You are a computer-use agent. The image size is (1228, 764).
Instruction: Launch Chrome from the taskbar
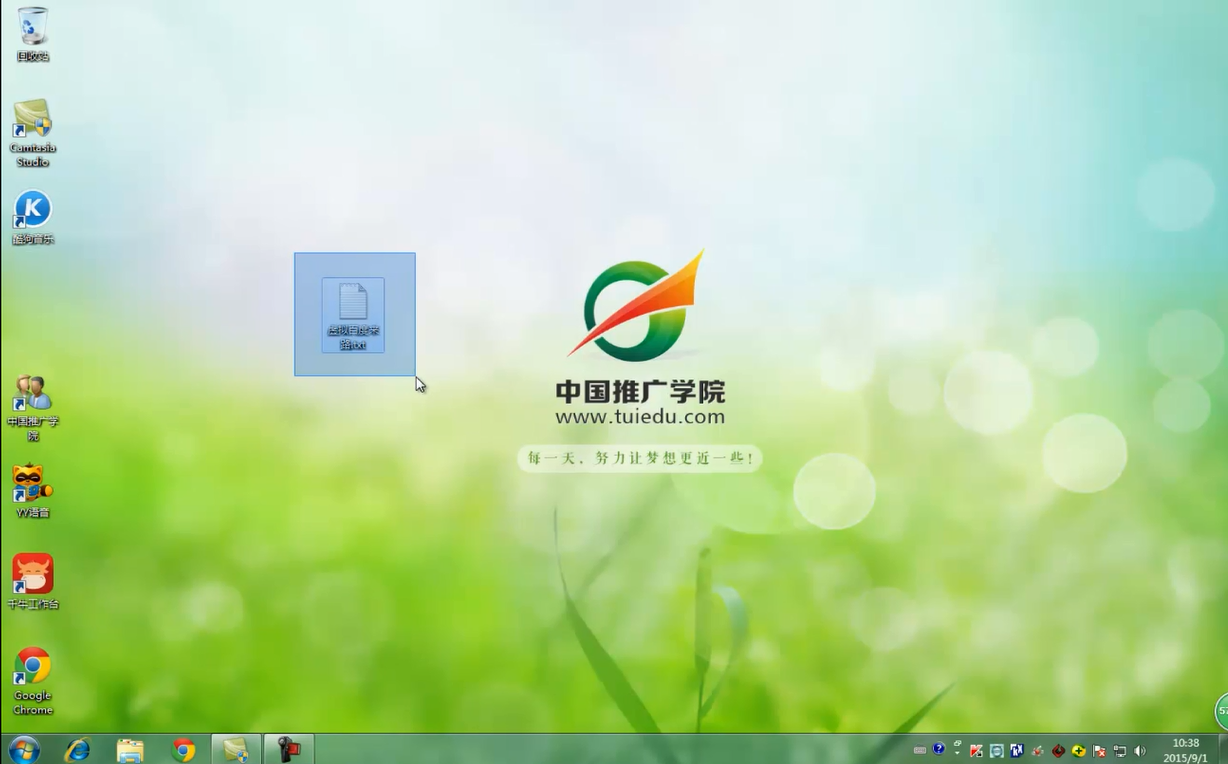tap(183, 749)
